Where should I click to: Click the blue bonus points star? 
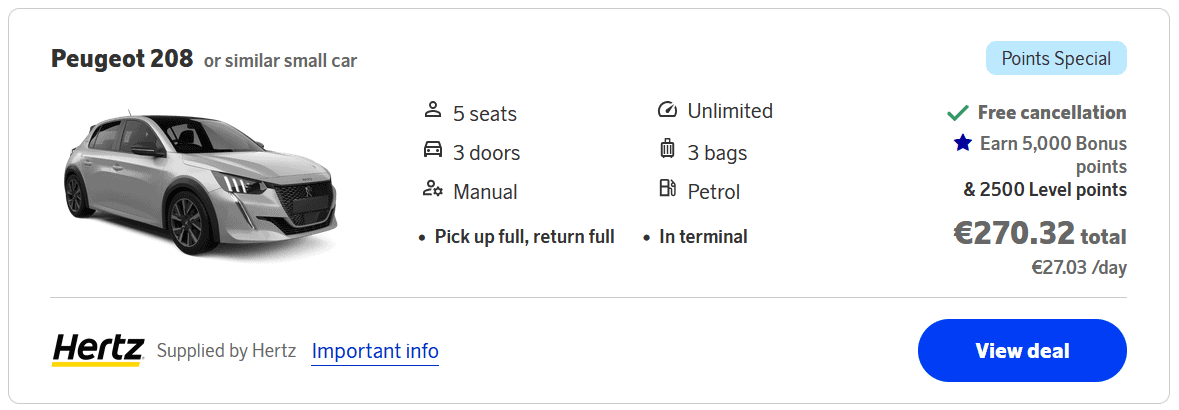(x=963, y=143)
